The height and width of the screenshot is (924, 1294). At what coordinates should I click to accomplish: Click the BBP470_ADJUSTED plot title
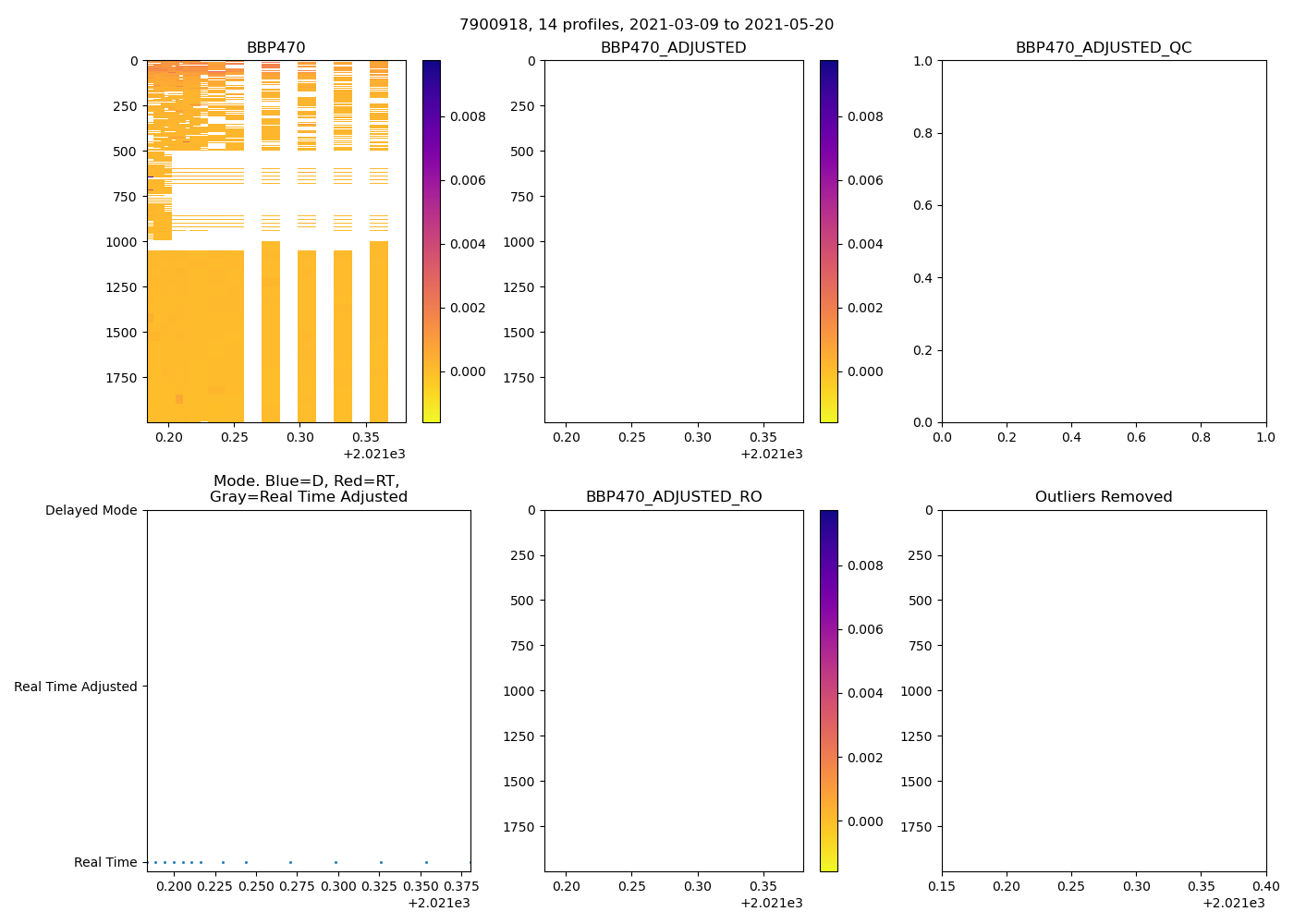coord(673,48)
